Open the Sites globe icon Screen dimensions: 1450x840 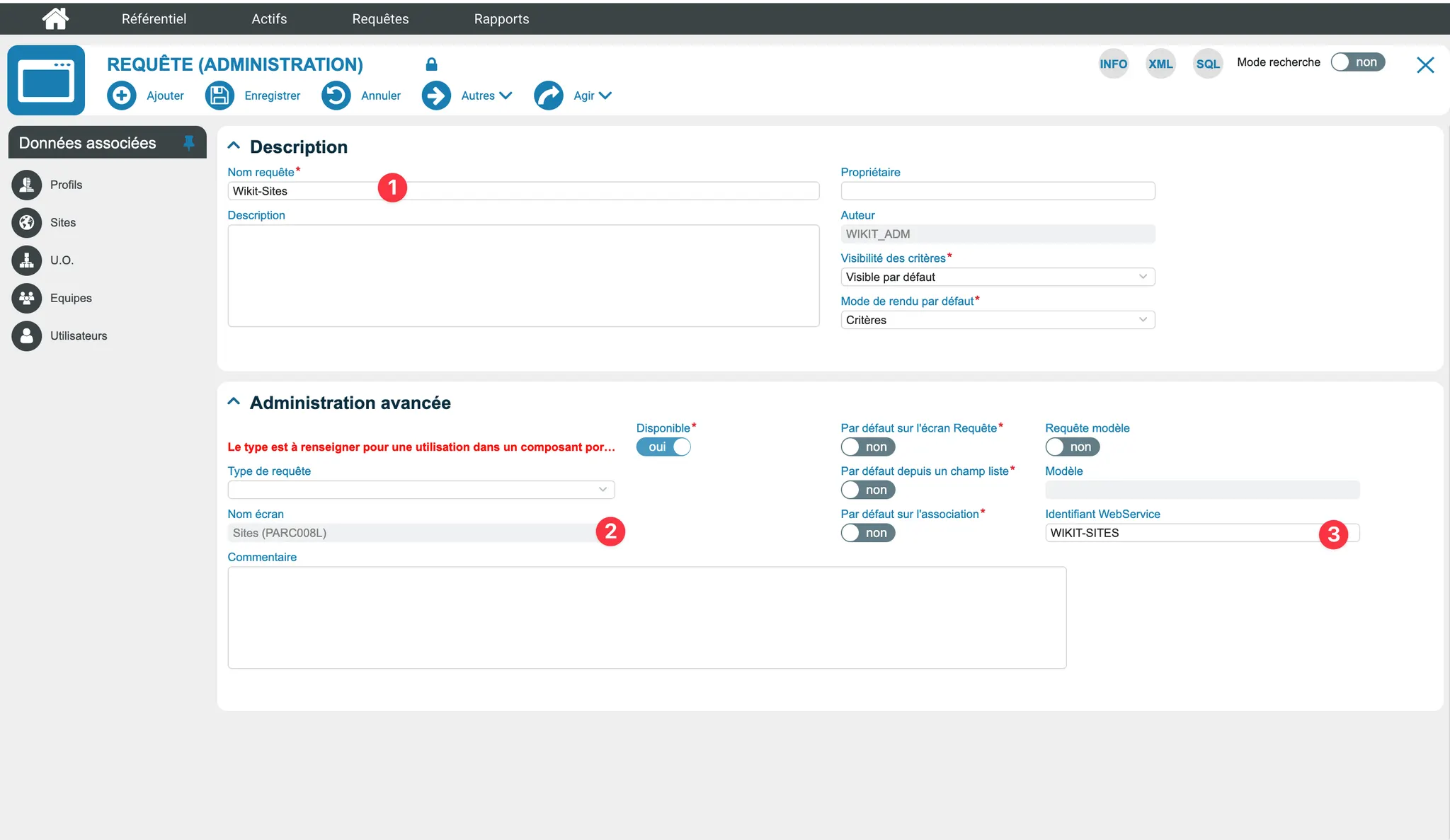point(27,222)
